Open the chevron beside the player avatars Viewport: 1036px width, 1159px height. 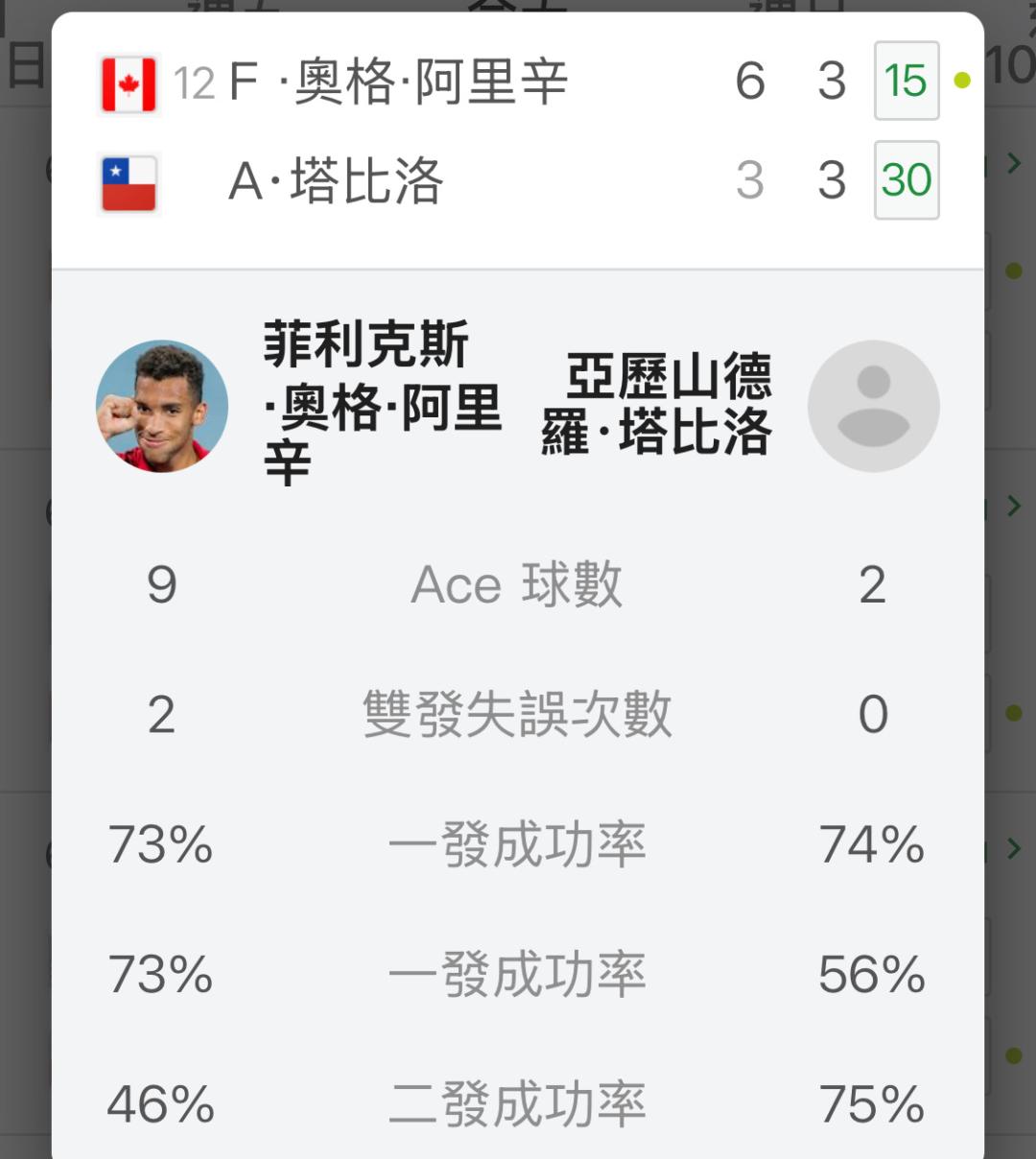tap(1013, 506)
